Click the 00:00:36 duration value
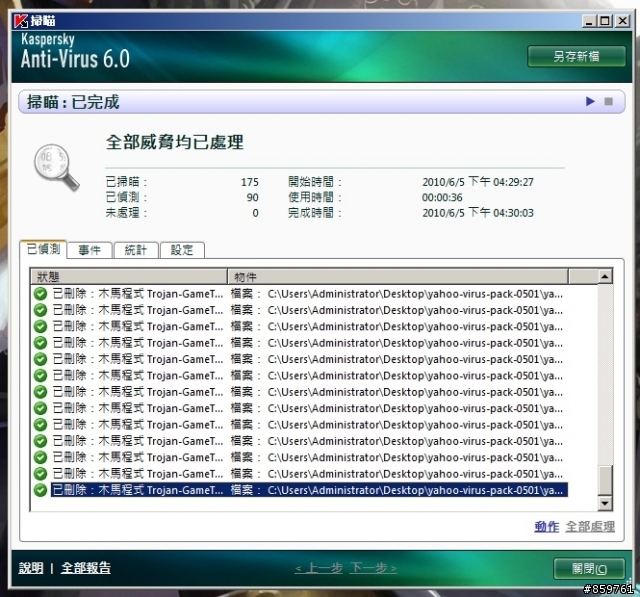This screenshot has width=640, height=597. tap(442, 198)
